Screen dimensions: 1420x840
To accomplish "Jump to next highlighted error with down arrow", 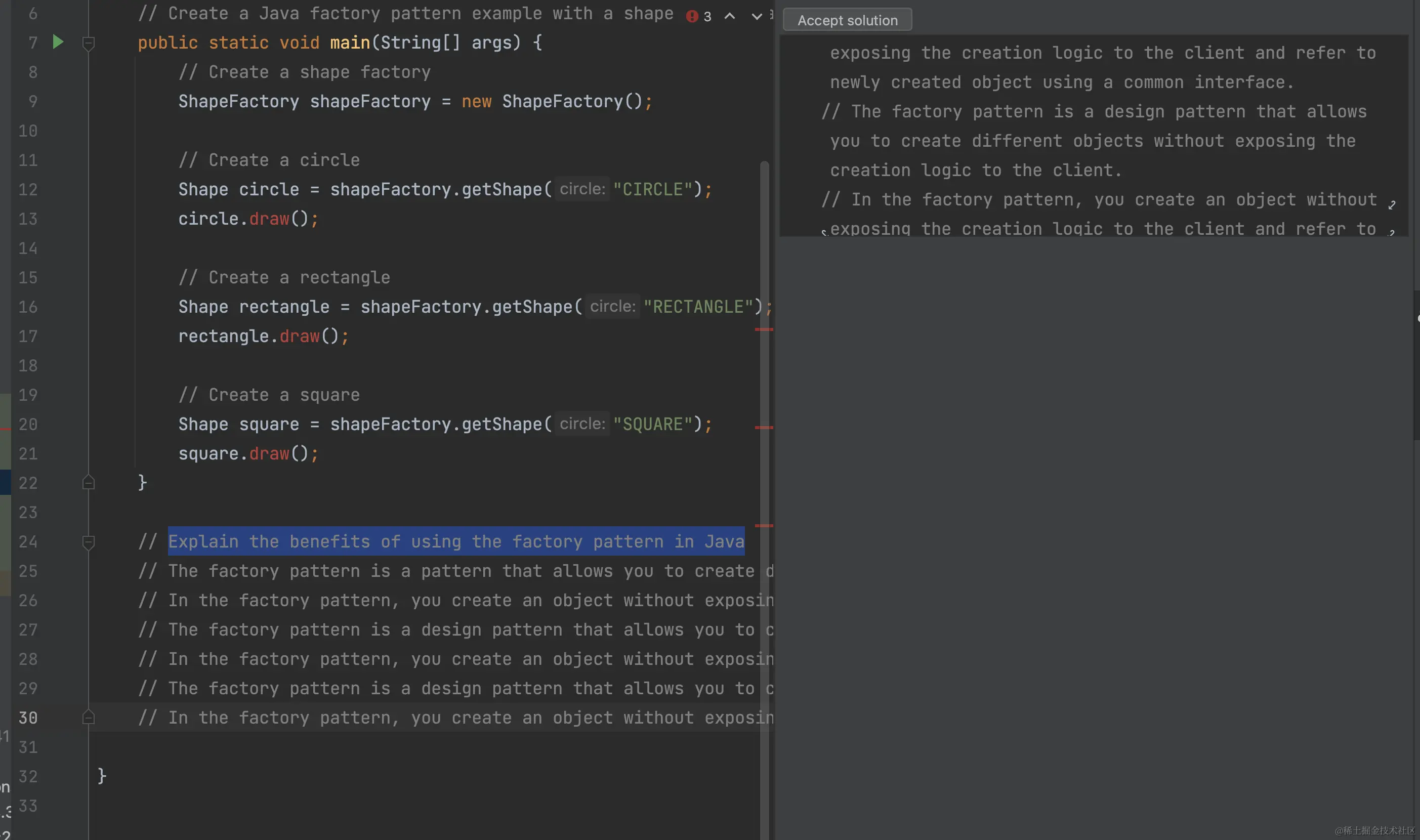I will [x=756, y=16].
